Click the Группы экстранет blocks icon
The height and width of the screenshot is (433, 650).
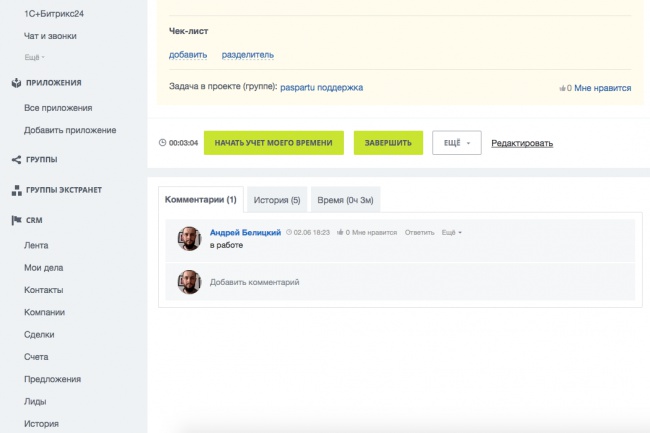point(17,190)
